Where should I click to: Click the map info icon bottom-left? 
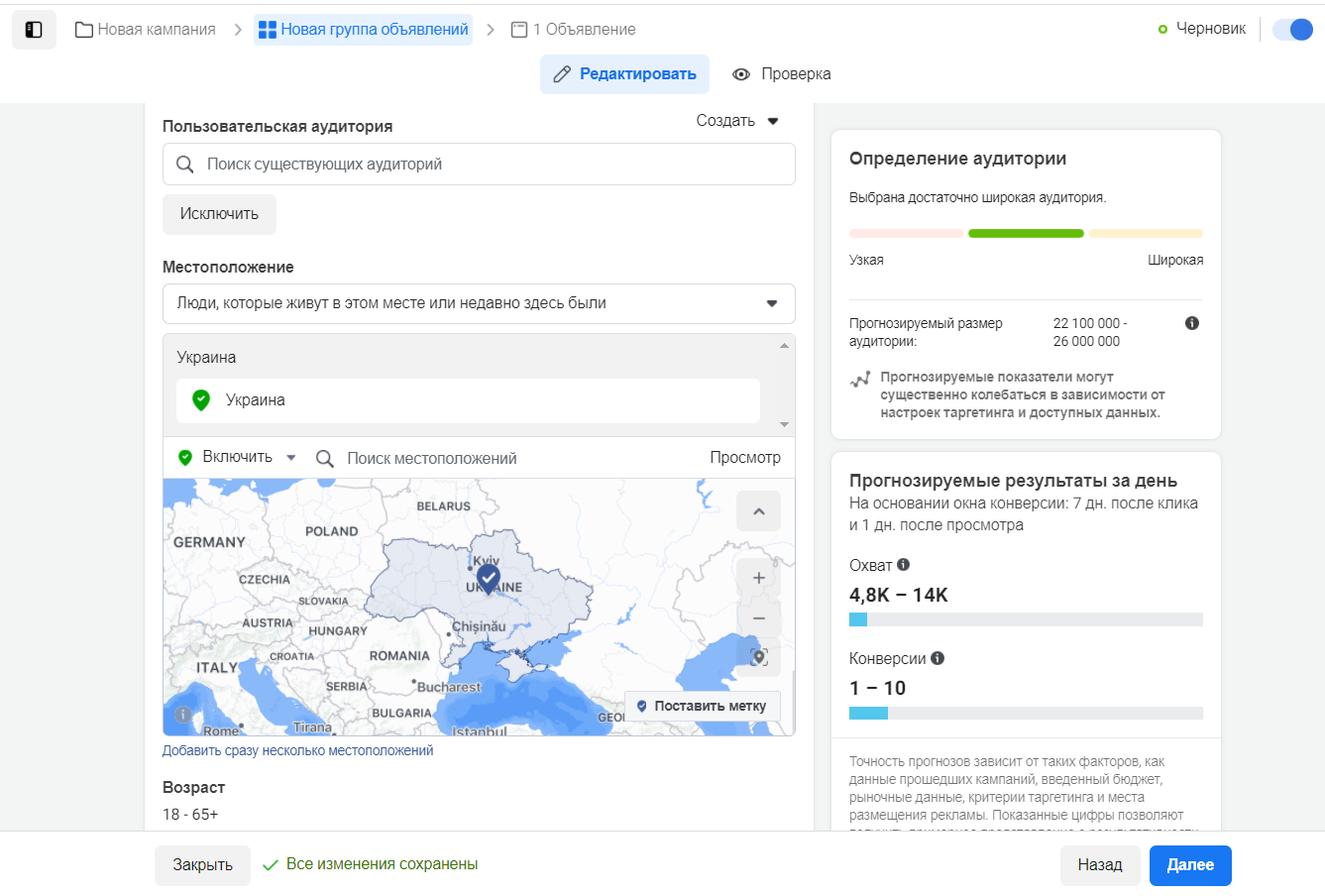coord(183,714)
